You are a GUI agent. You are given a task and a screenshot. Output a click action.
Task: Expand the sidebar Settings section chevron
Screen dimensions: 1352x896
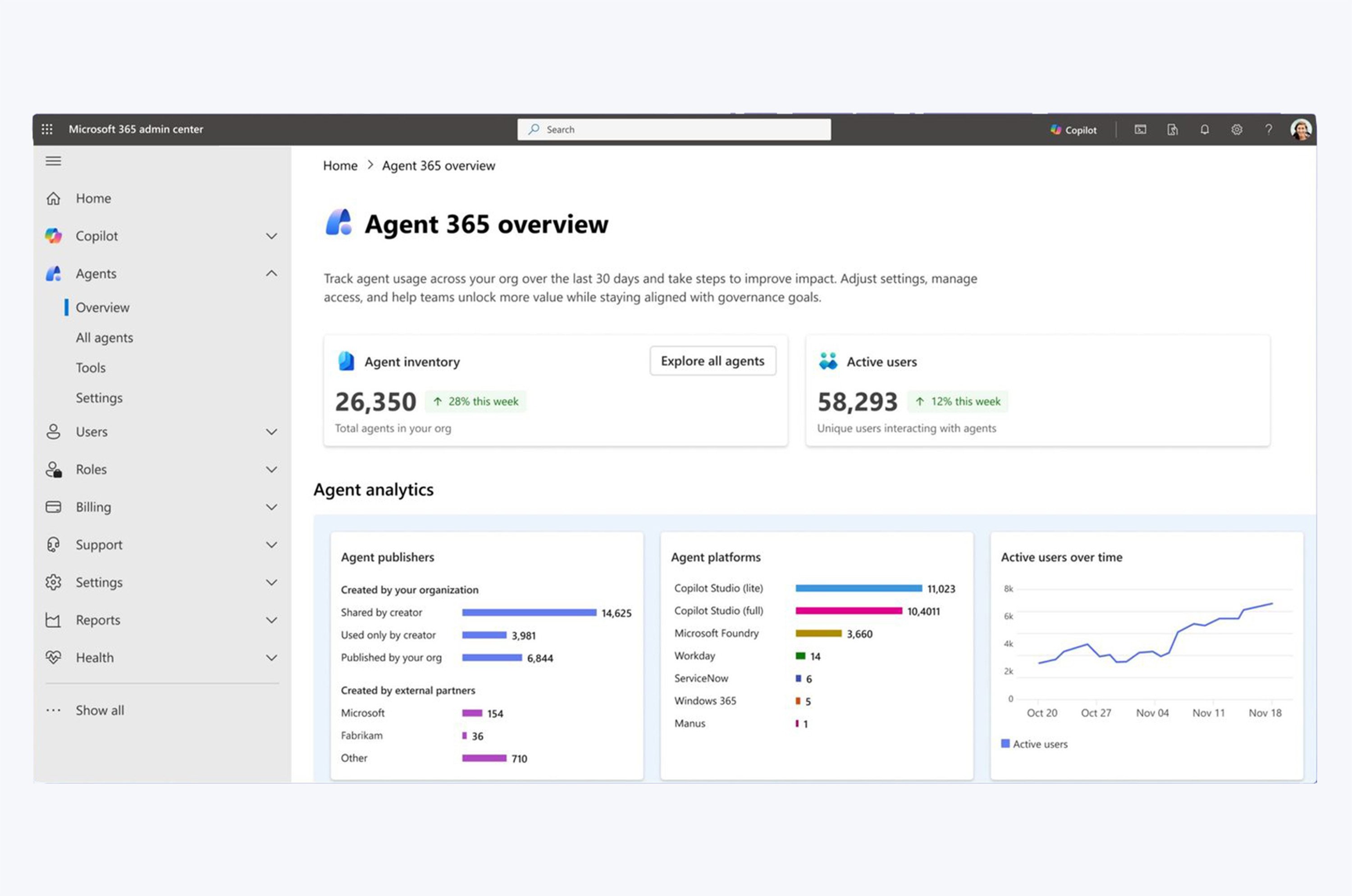point(272,583)
